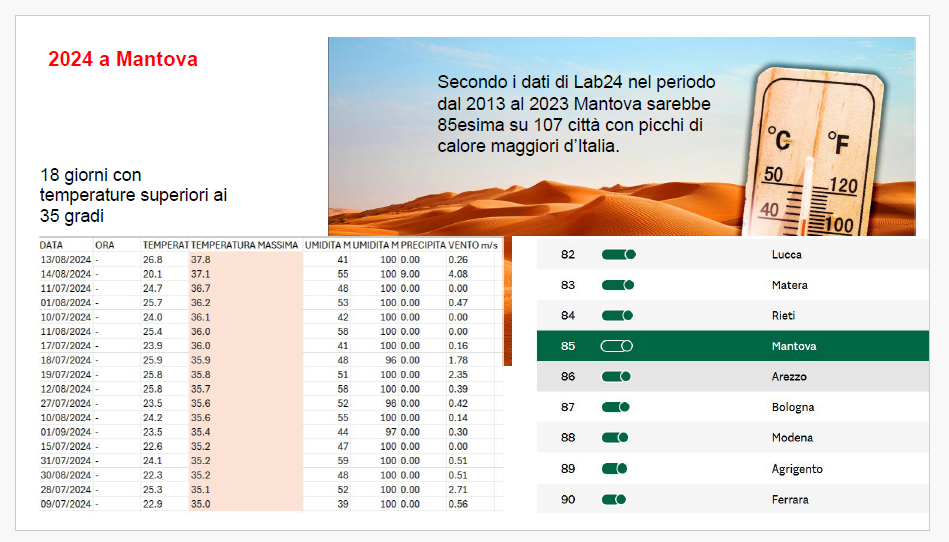Switch off the toggle for Ferrara
This screenshot has width=949, height=542.
613,499
